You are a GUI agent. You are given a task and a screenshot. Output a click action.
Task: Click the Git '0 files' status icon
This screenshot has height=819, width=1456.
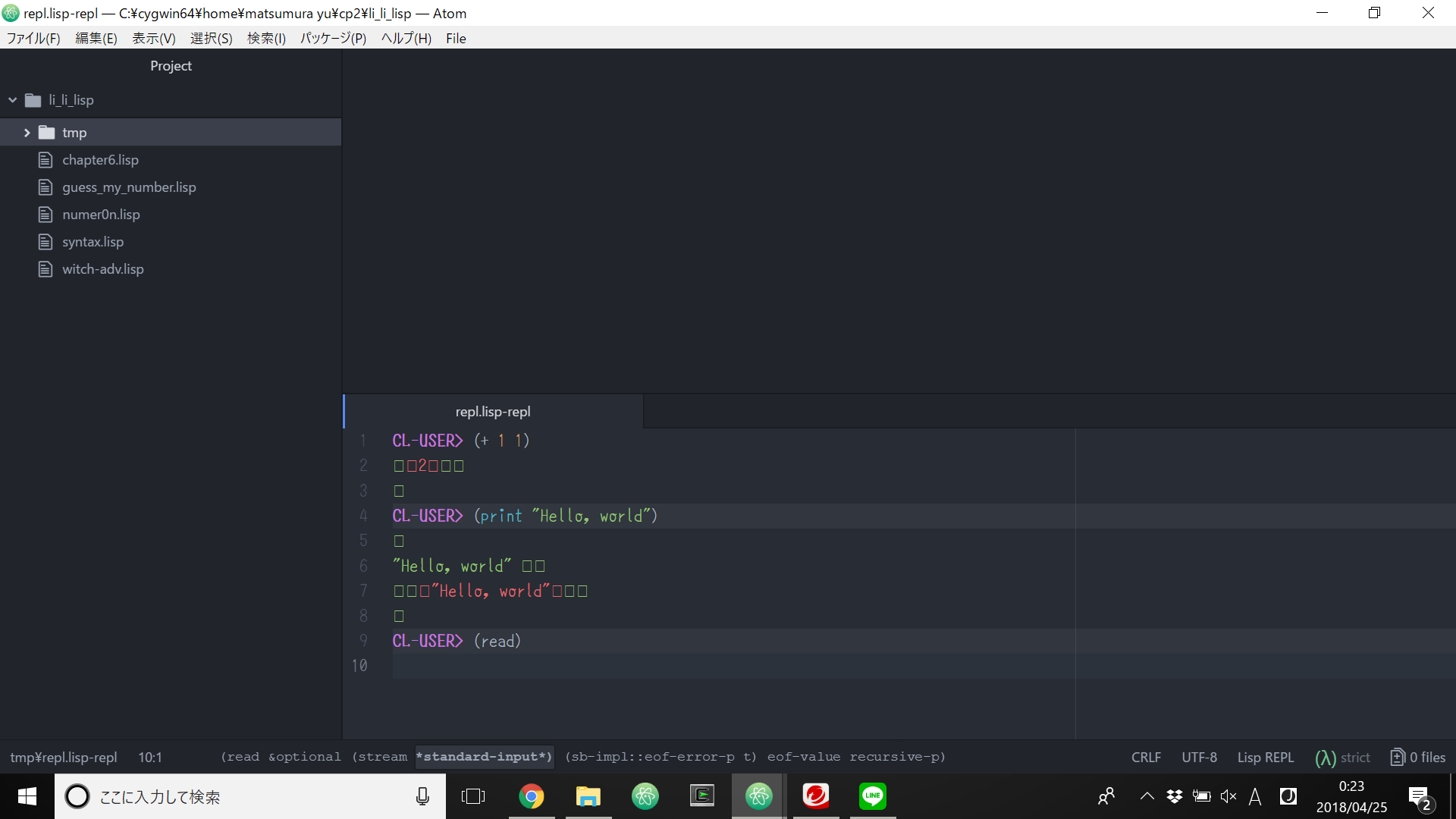[x=1417, y=757]
